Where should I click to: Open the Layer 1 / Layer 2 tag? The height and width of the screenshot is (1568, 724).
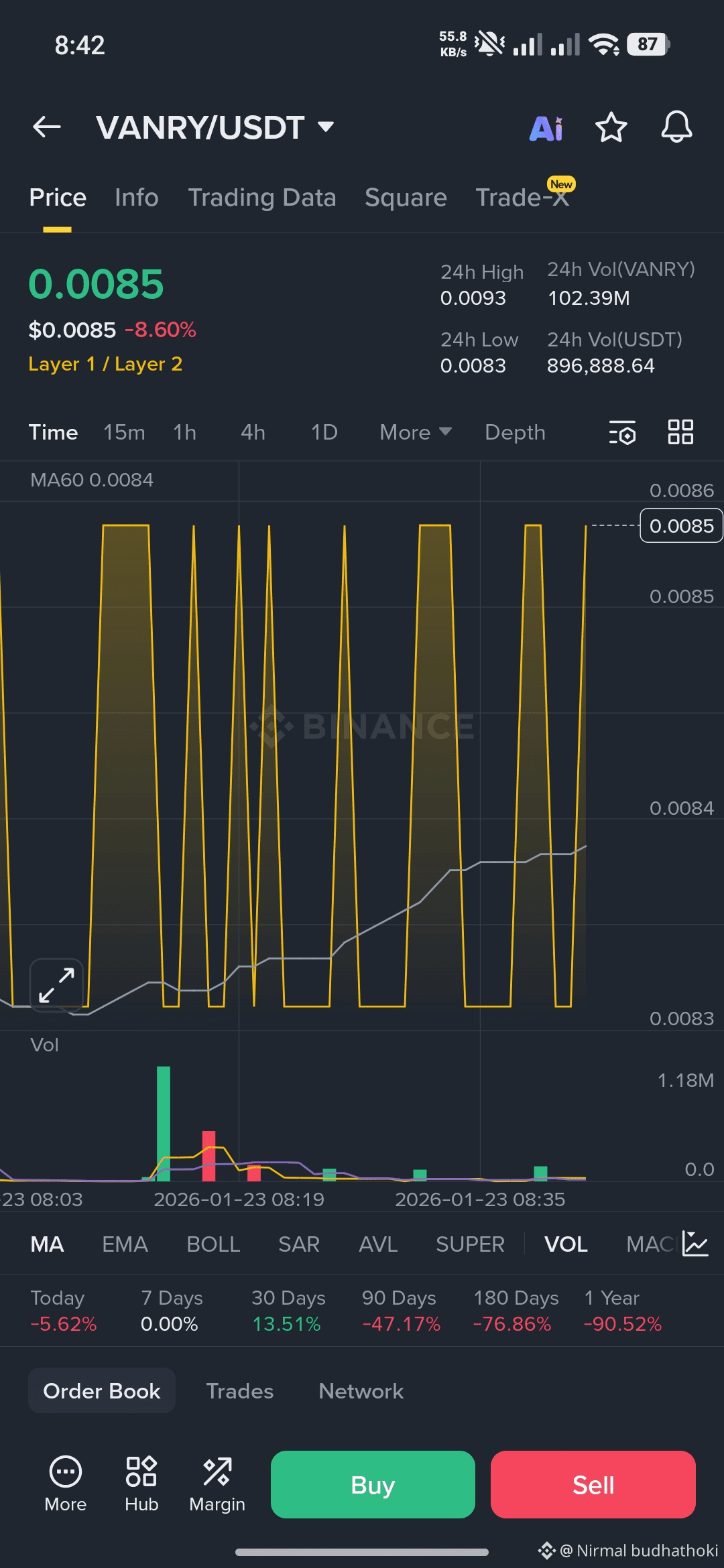[105, 364]
